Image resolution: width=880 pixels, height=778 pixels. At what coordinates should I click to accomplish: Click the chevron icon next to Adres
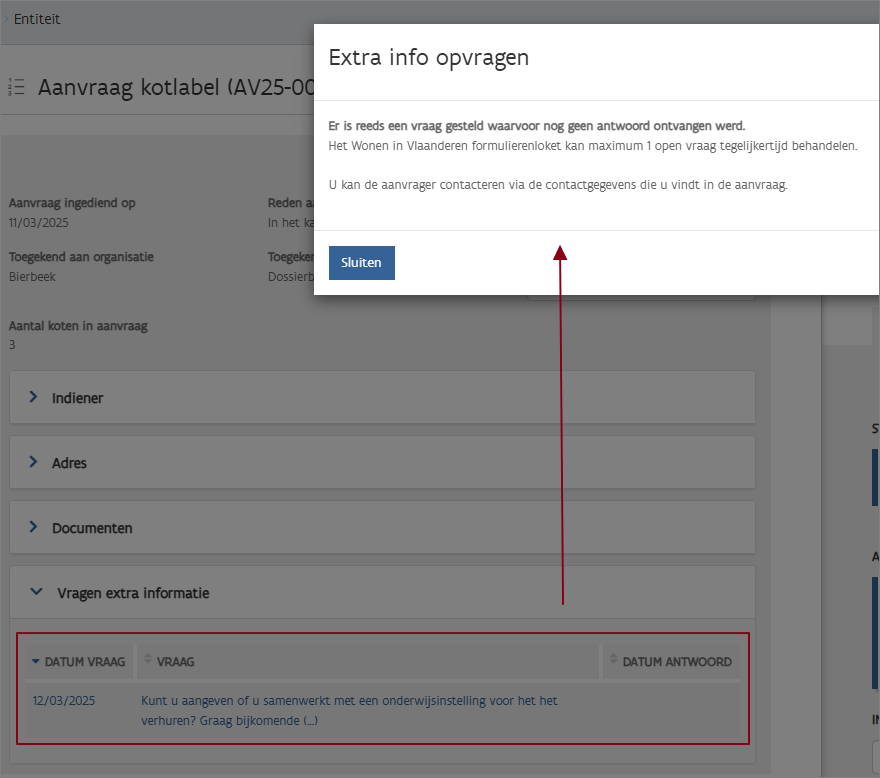33,463
